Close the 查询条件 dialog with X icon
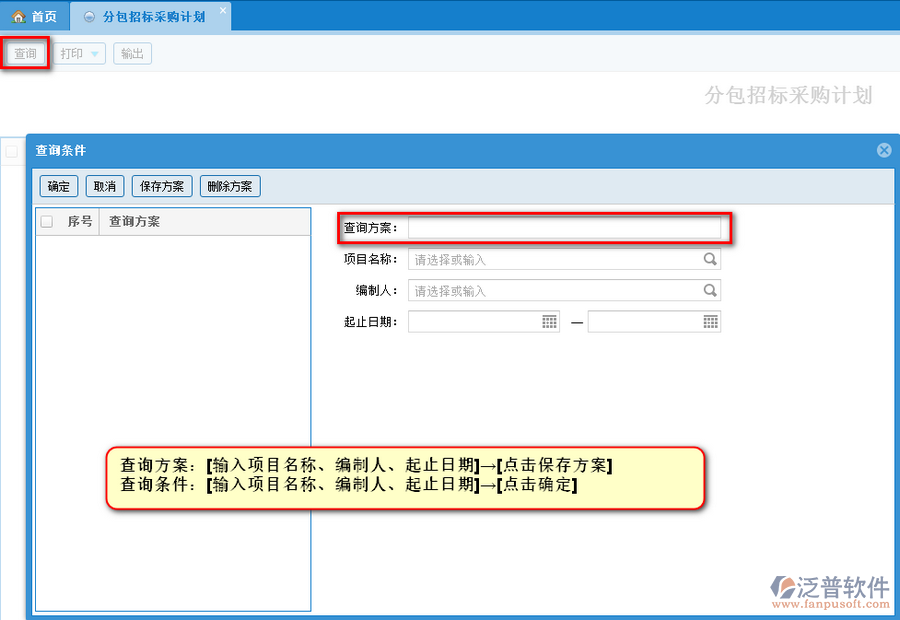900x620 pixels. click(884, 150)
